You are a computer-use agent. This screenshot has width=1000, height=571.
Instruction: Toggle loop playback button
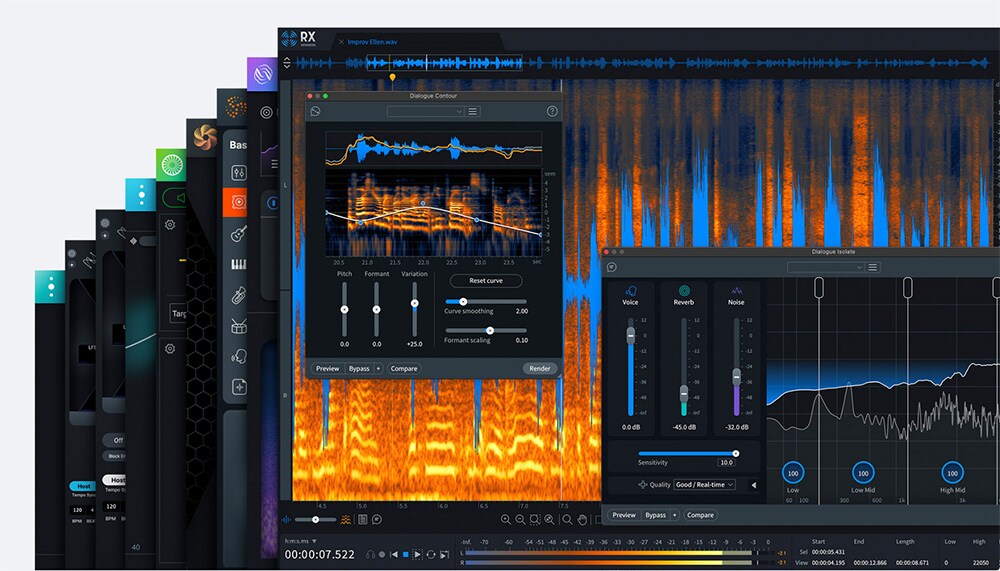(431, 555)
